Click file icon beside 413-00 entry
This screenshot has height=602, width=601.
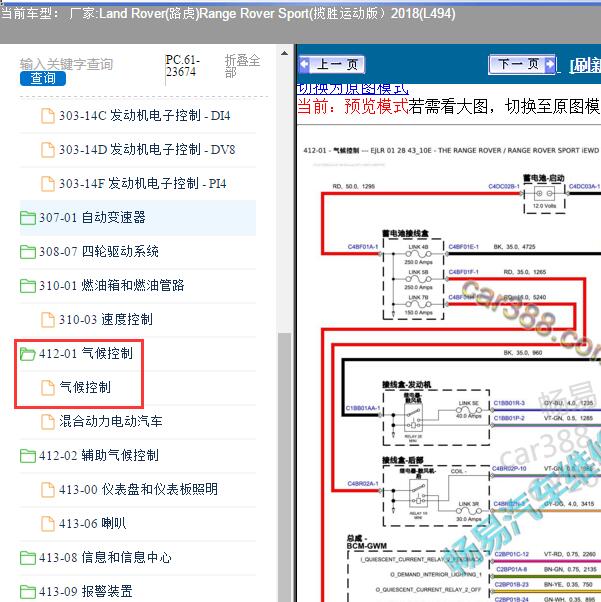(48, 490)
